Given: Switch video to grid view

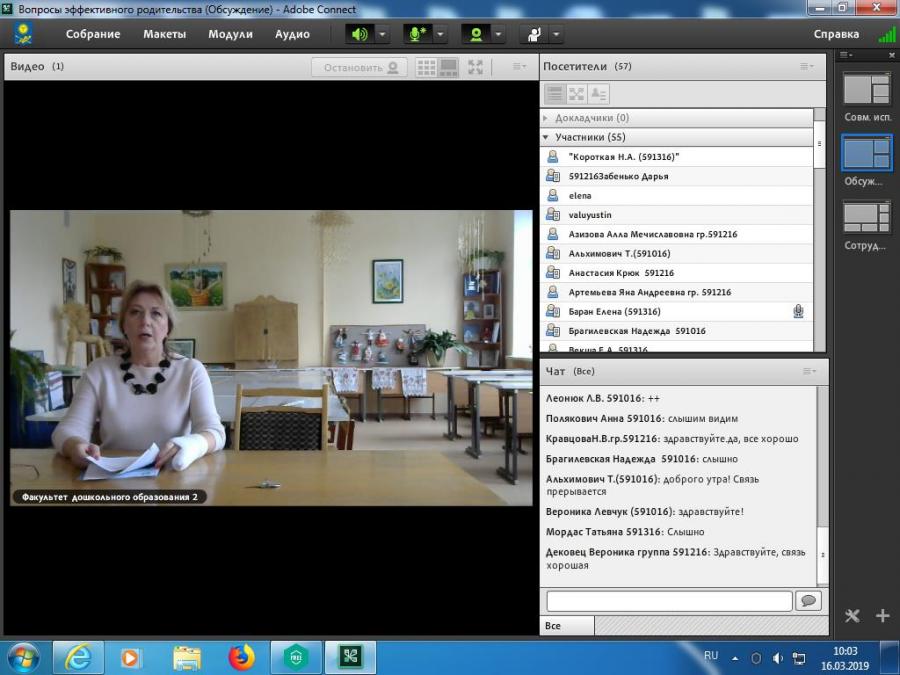Looking at the screenshot, I should tap(426, 68).
